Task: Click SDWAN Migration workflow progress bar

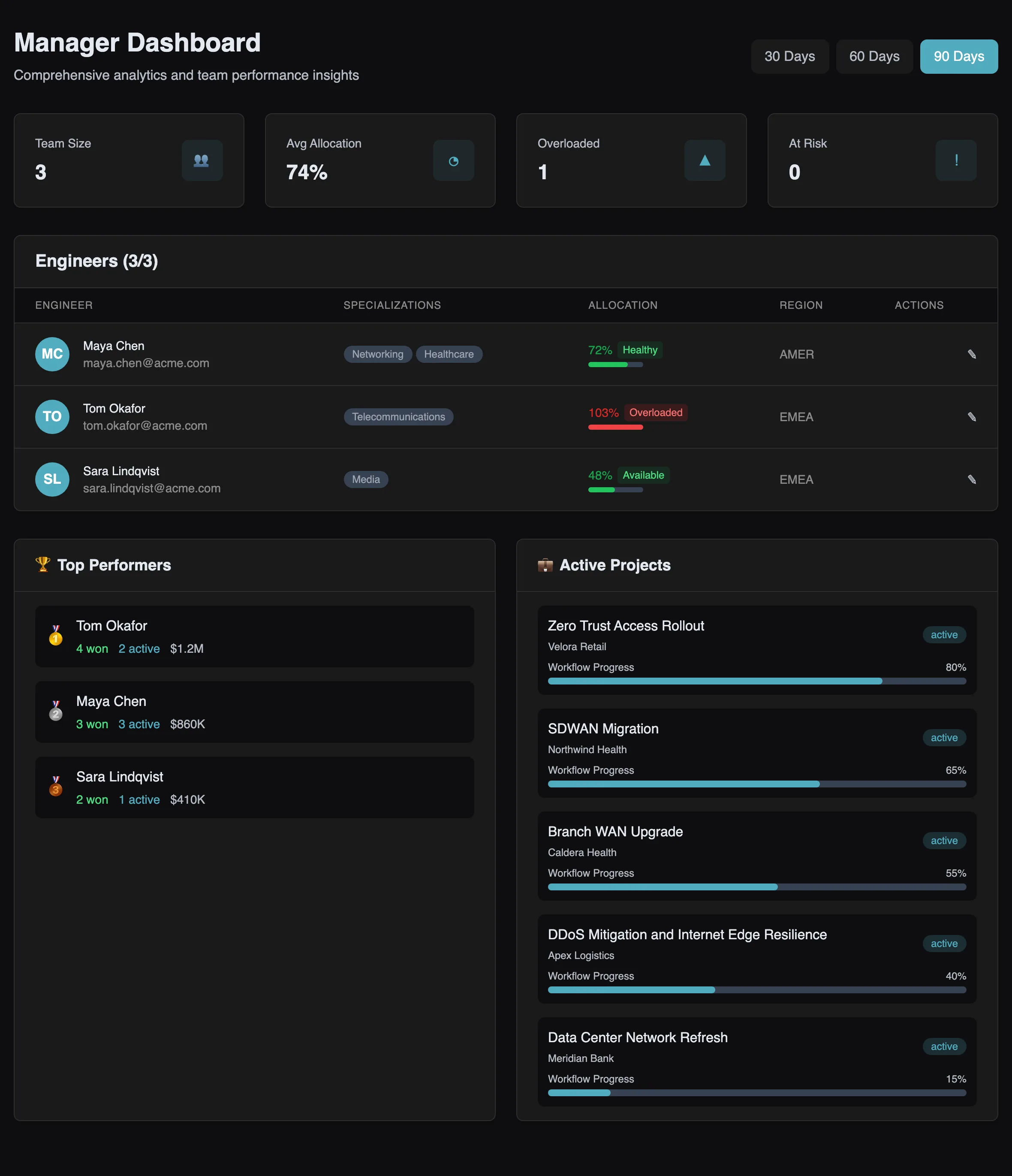Action: coord(757,784)
